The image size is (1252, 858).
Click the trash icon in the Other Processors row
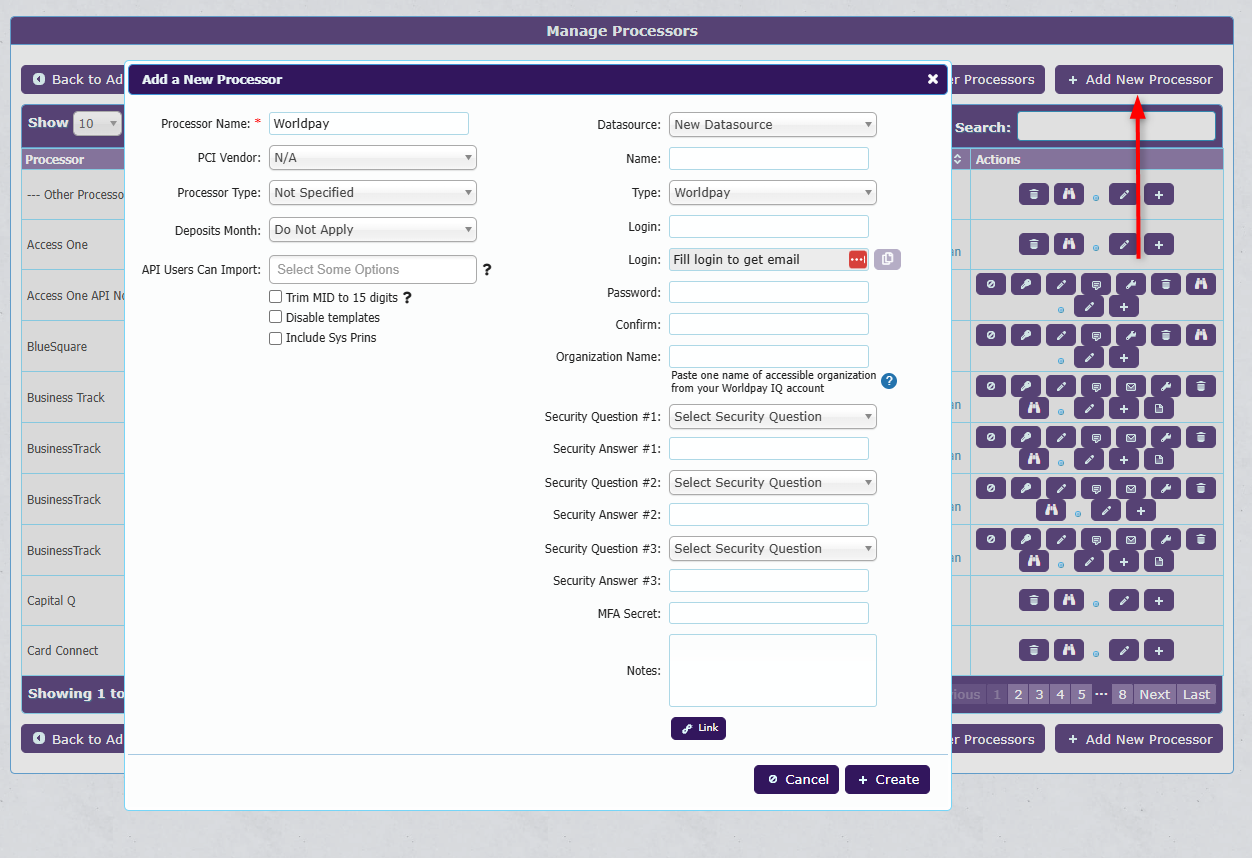pyautogui.click(x=1034, y=194)
